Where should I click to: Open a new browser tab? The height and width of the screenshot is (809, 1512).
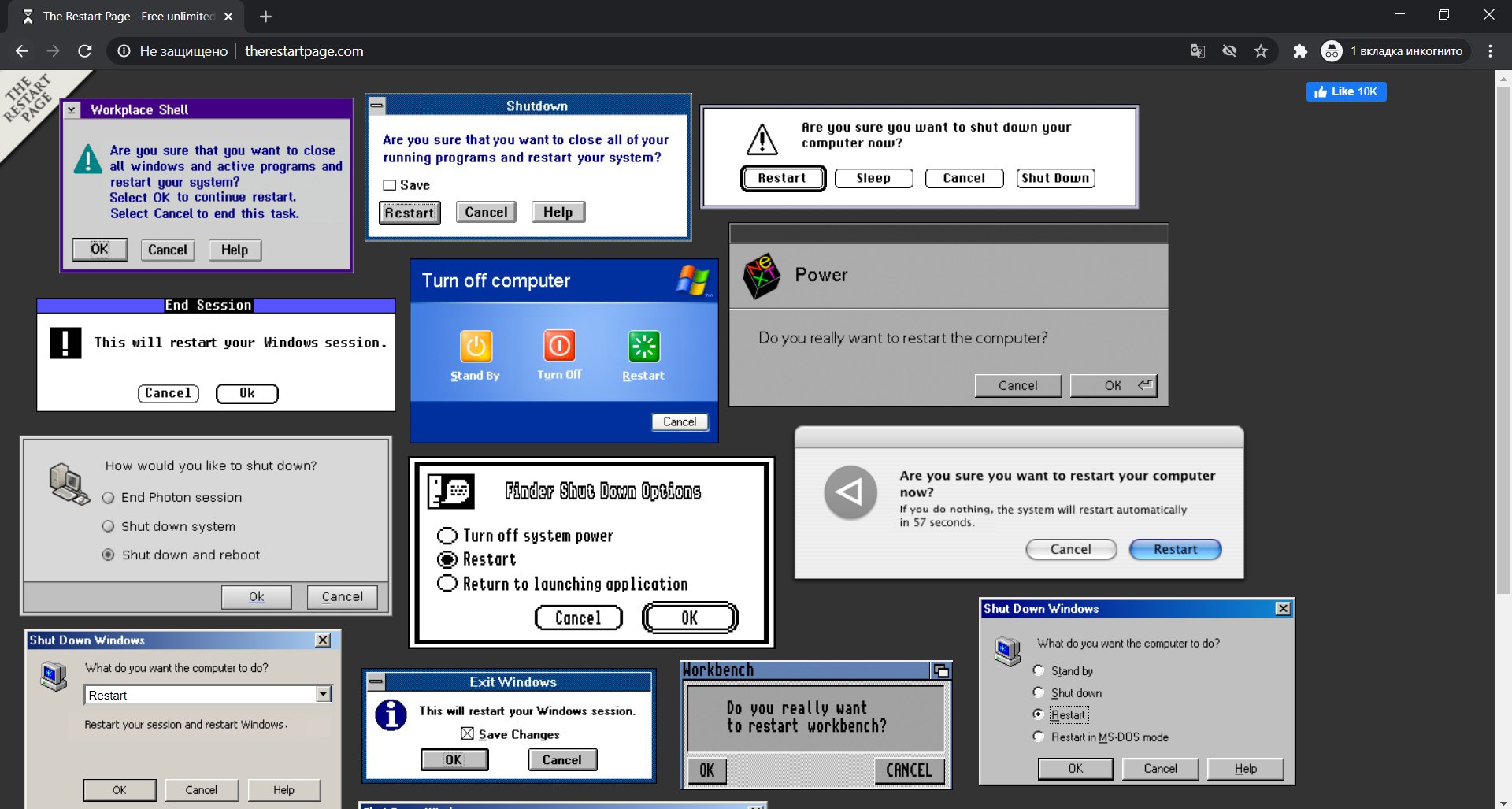265,17
